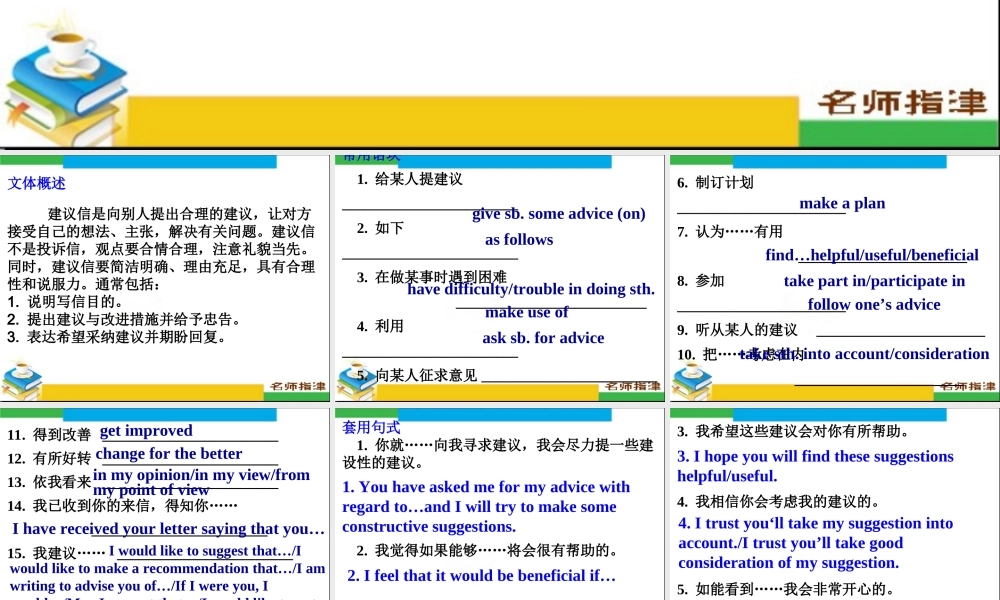The image size is (1000, 600).
Task: Select the small book stack icon below 文体概述 panel
Action: (22, 378)
